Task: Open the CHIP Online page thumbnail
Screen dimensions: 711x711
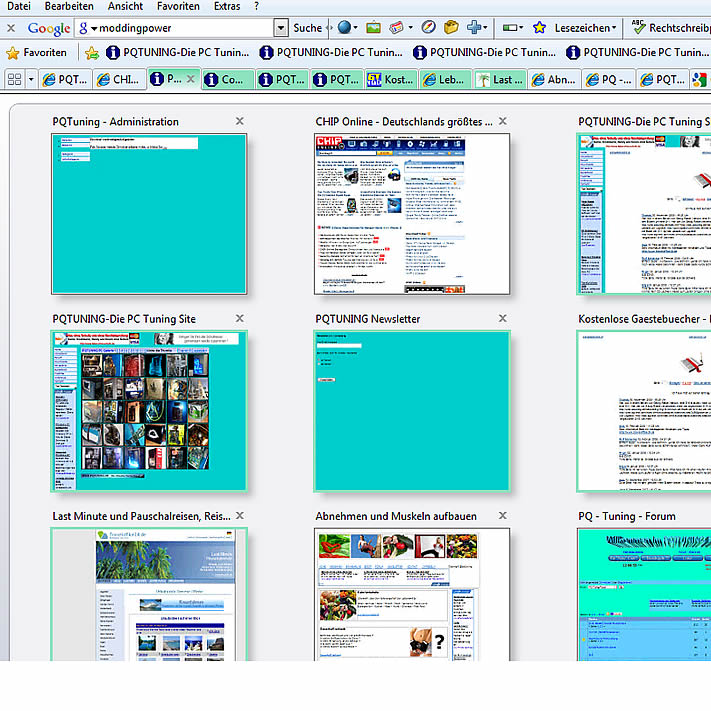Action: coord(412,214)
